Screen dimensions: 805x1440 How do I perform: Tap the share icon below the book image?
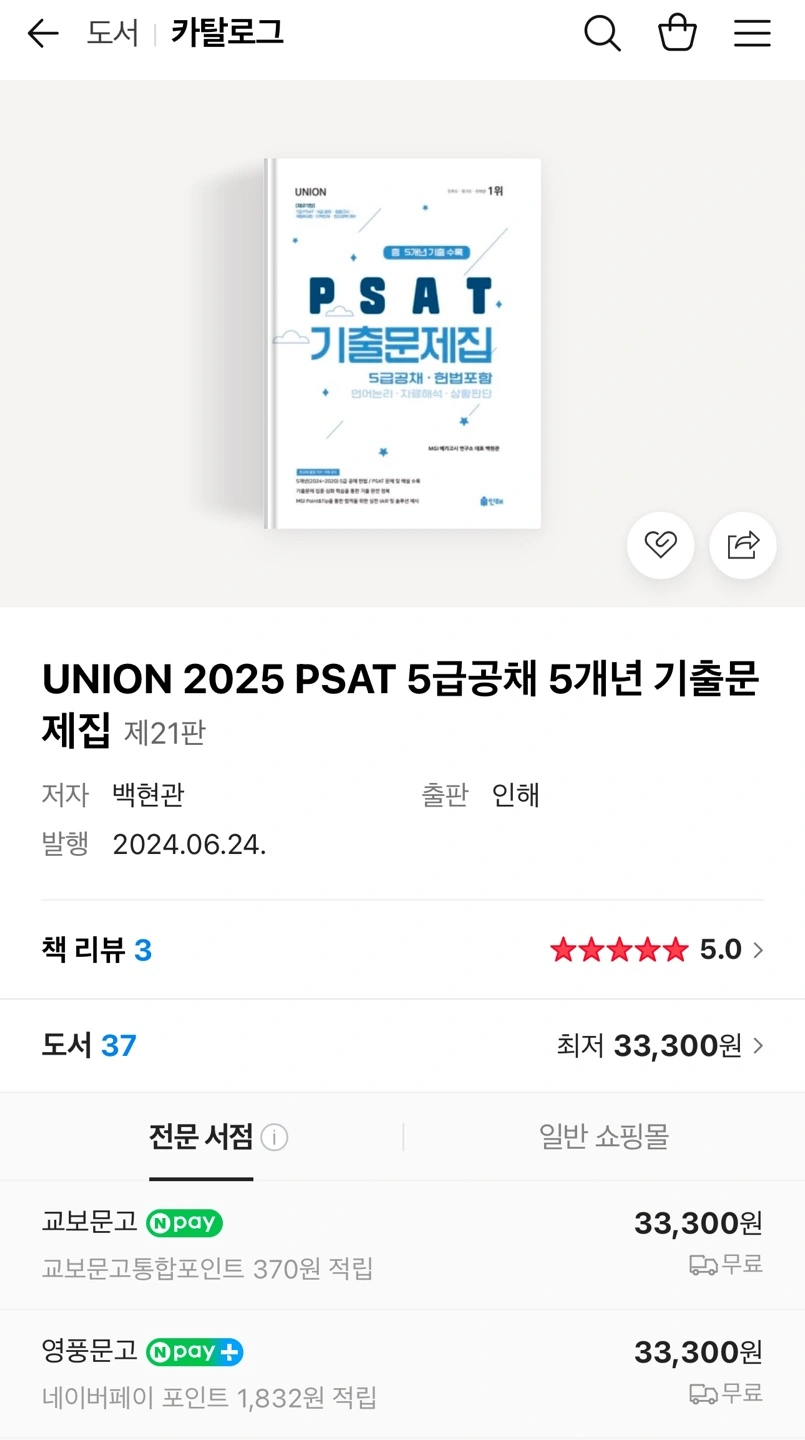742,545
